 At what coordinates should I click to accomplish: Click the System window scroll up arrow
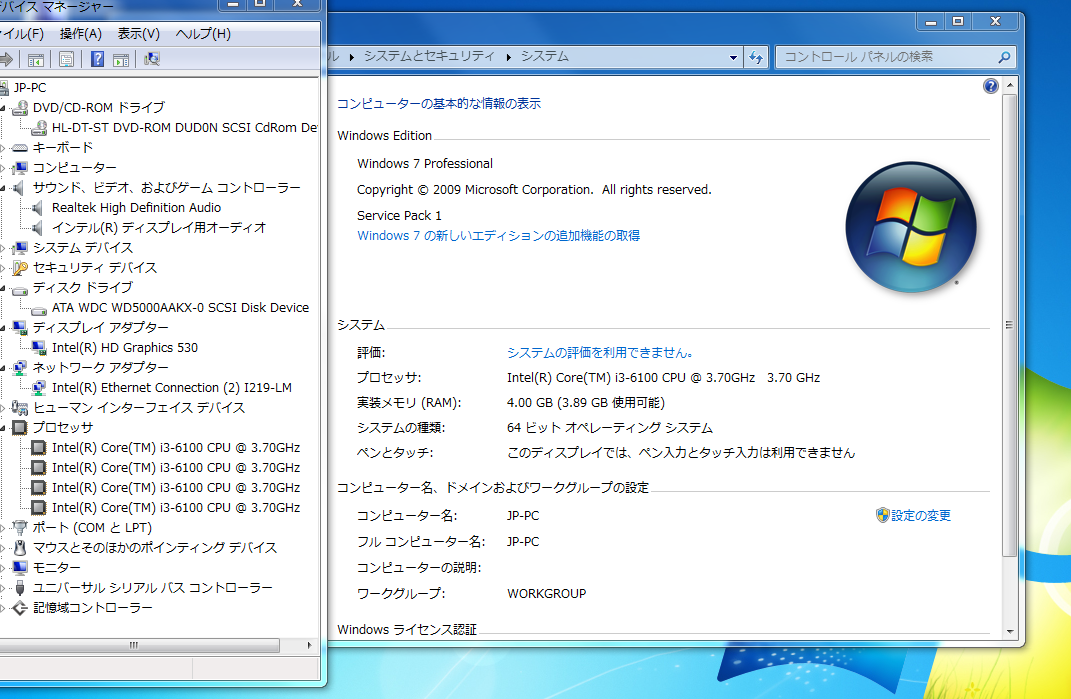coord(1009,86)
